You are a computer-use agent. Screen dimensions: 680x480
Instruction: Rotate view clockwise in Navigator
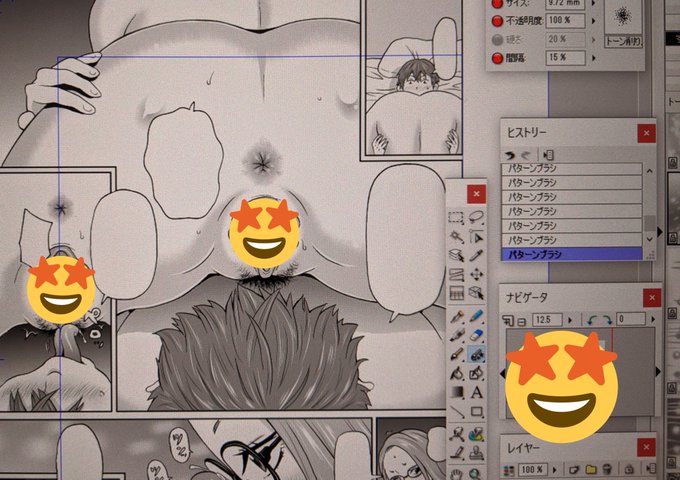pos(606,320)
